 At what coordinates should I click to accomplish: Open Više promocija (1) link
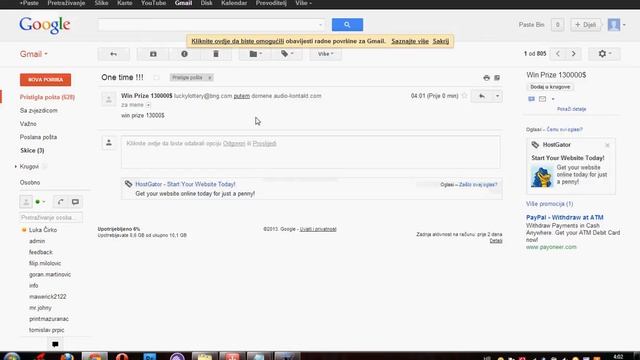point(549,204)
